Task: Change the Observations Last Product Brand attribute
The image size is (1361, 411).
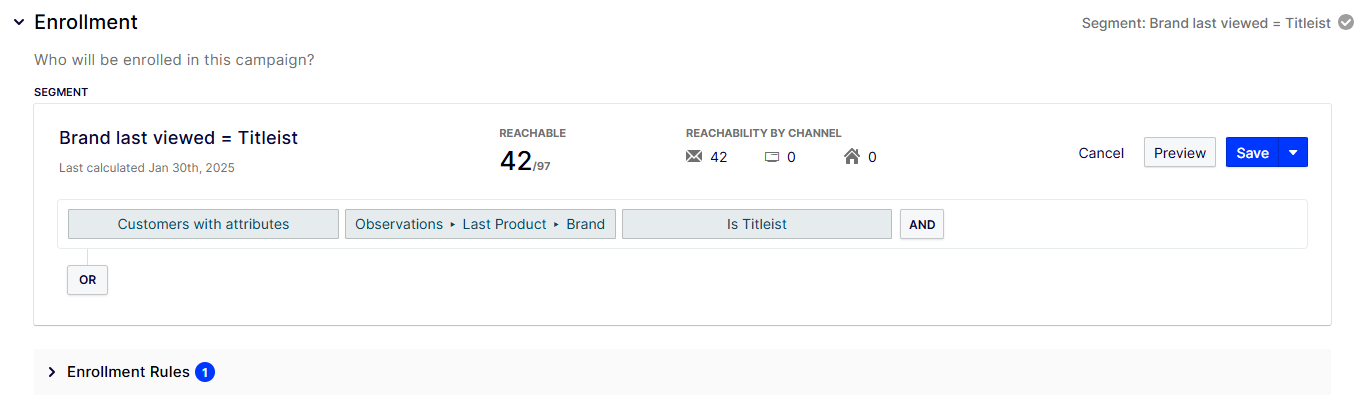Action: (480, 224)
